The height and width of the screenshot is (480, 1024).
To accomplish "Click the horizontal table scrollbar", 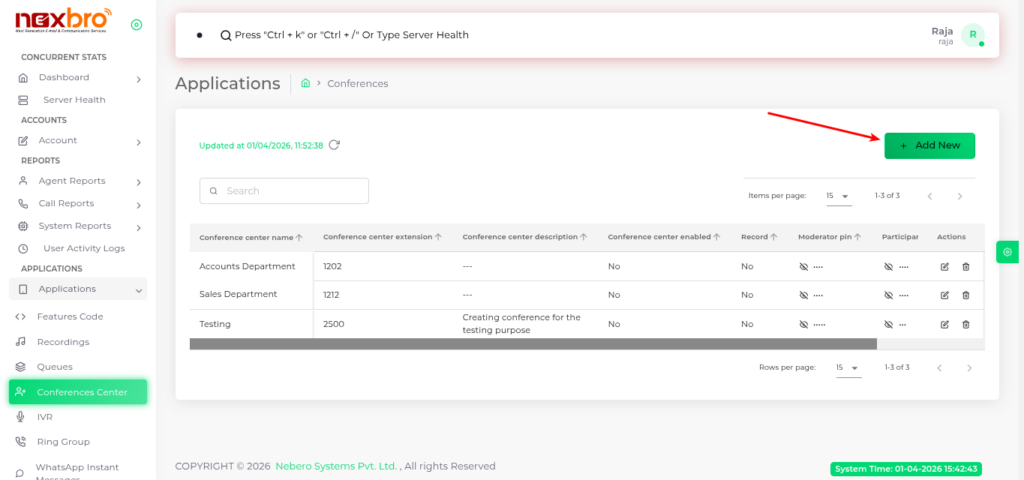I will 532,343.
